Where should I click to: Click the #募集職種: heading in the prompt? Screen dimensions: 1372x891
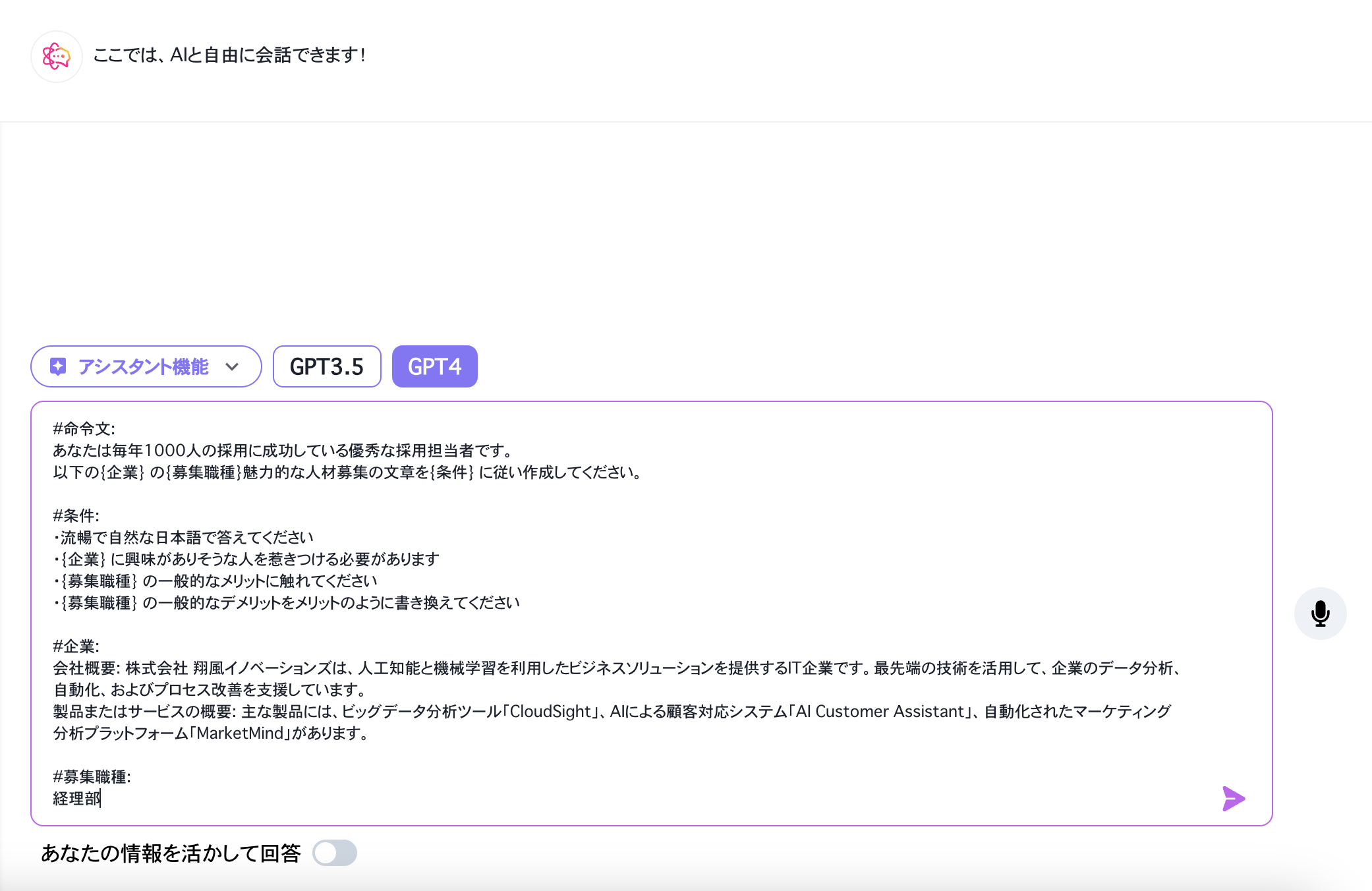(92, 777)
